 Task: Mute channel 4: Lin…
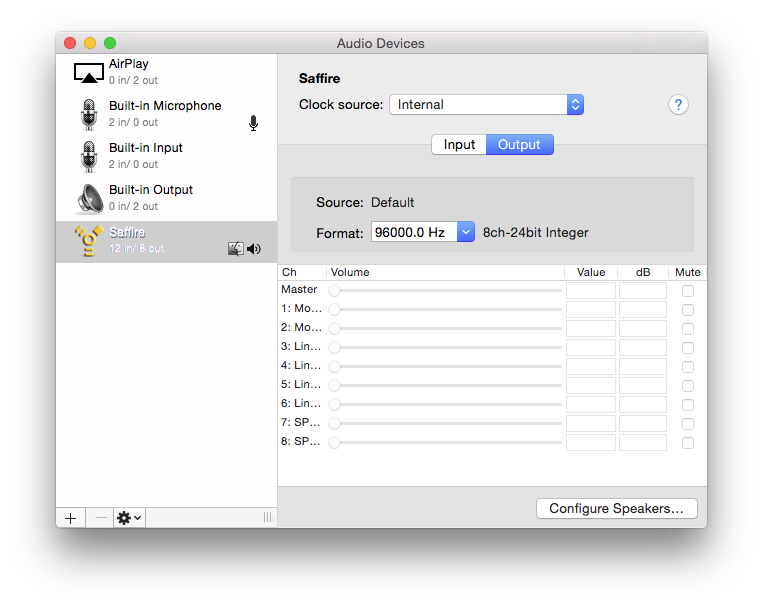click(688, 367)
